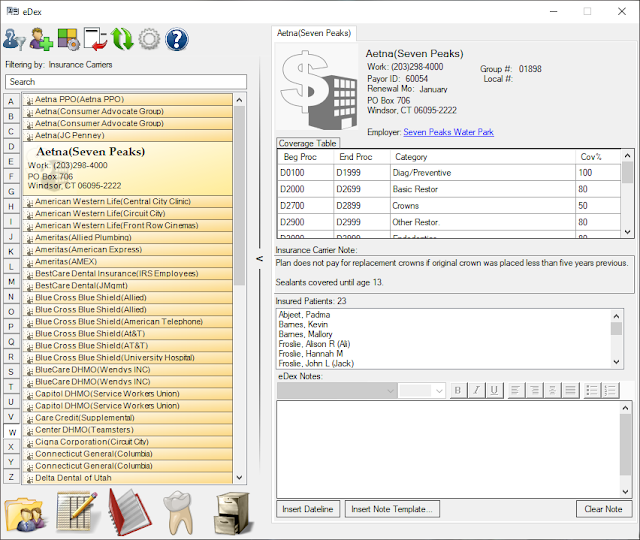640x540 pixels.
Task: Click the carrier dollar building image
Action: pos(317,87)
